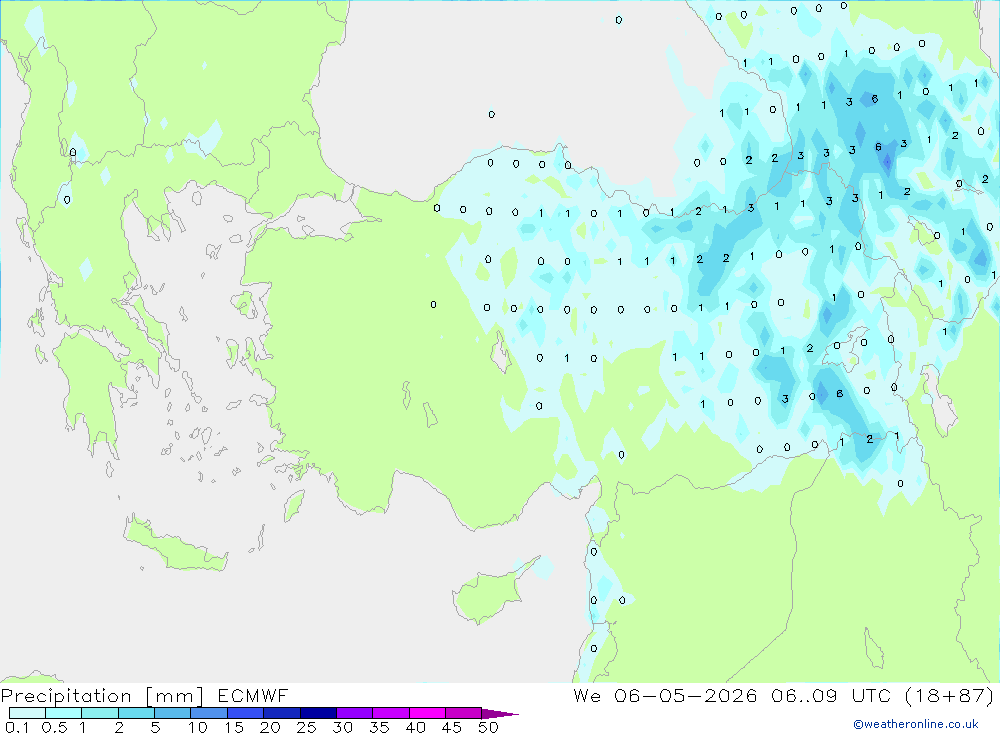Click the arrow tip above 50 mm

(501, 714)
